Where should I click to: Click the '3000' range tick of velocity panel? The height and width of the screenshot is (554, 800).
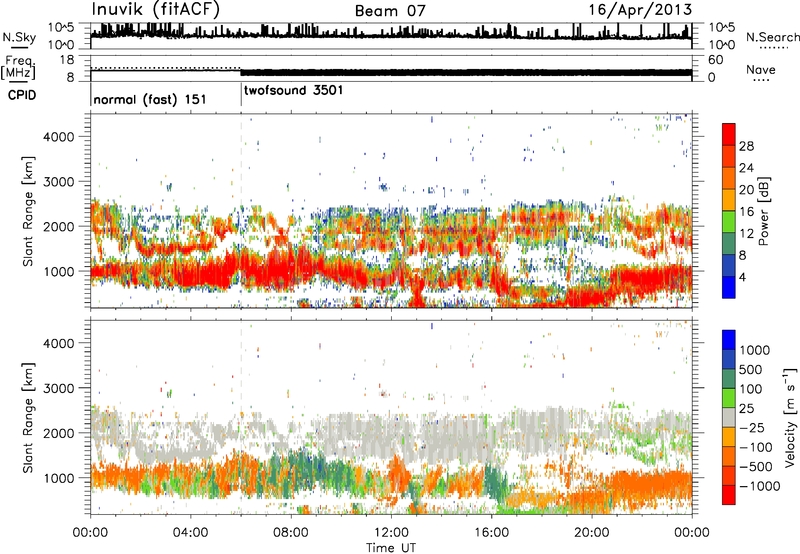pos(59,388)
